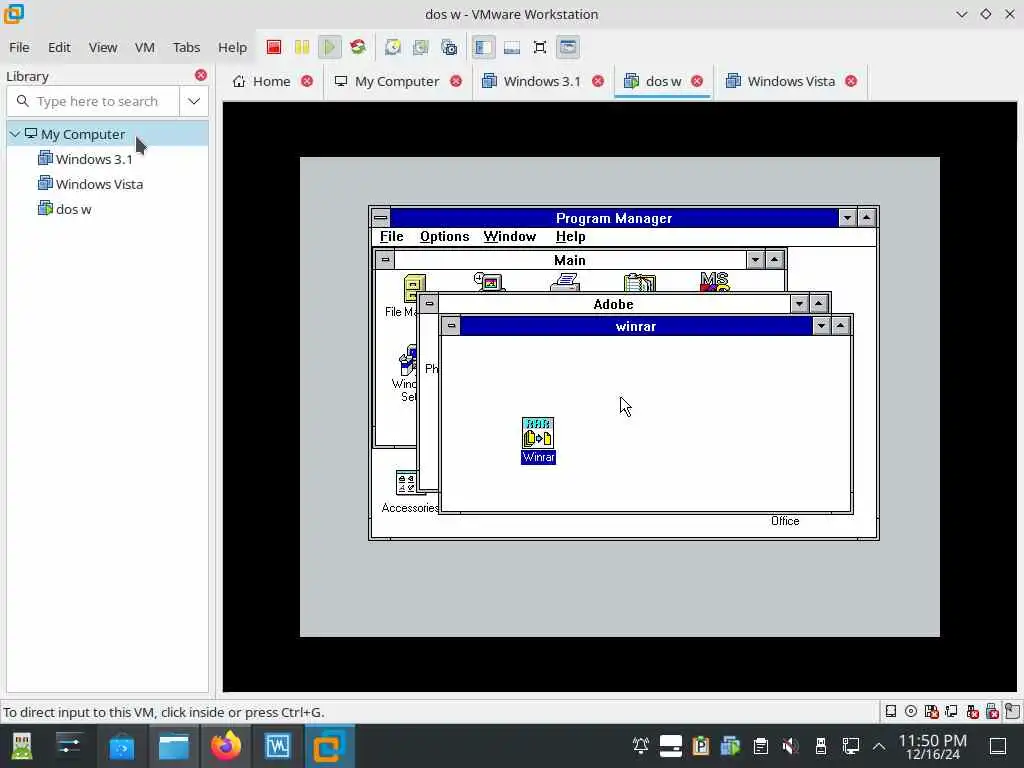The image size is (1024, 768).
Task: Click the Clipboard Viewer icon in Main
Action: click(639, 283)
